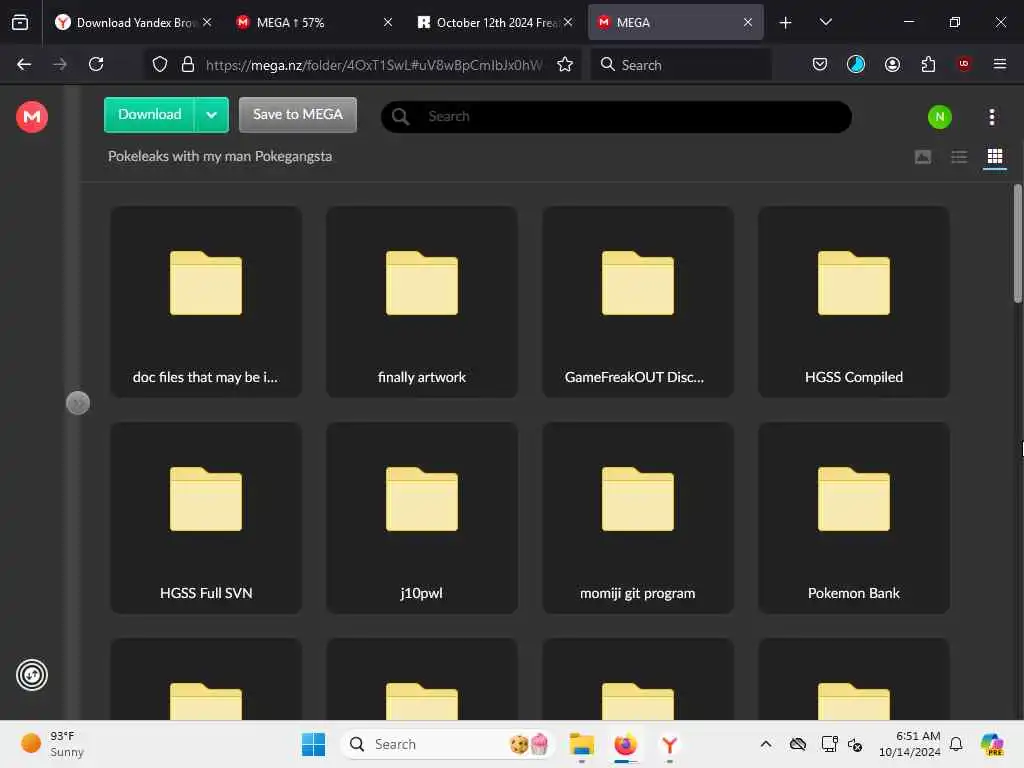Open Firefox application hamburger menu
Viewport: 1024px width, 768px height.
click(999, 64)
